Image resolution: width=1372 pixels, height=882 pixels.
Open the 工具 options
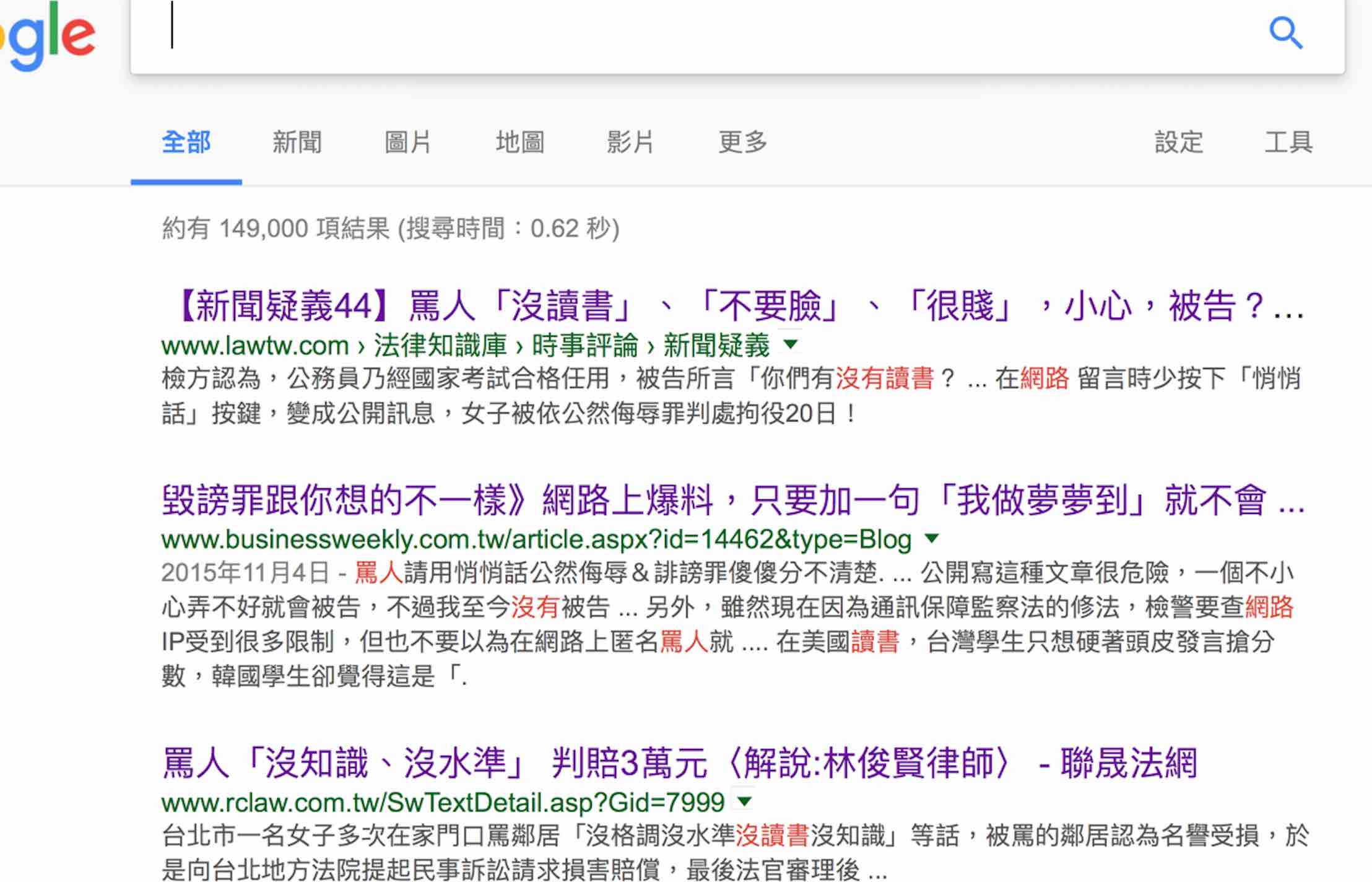(1288, 142)
